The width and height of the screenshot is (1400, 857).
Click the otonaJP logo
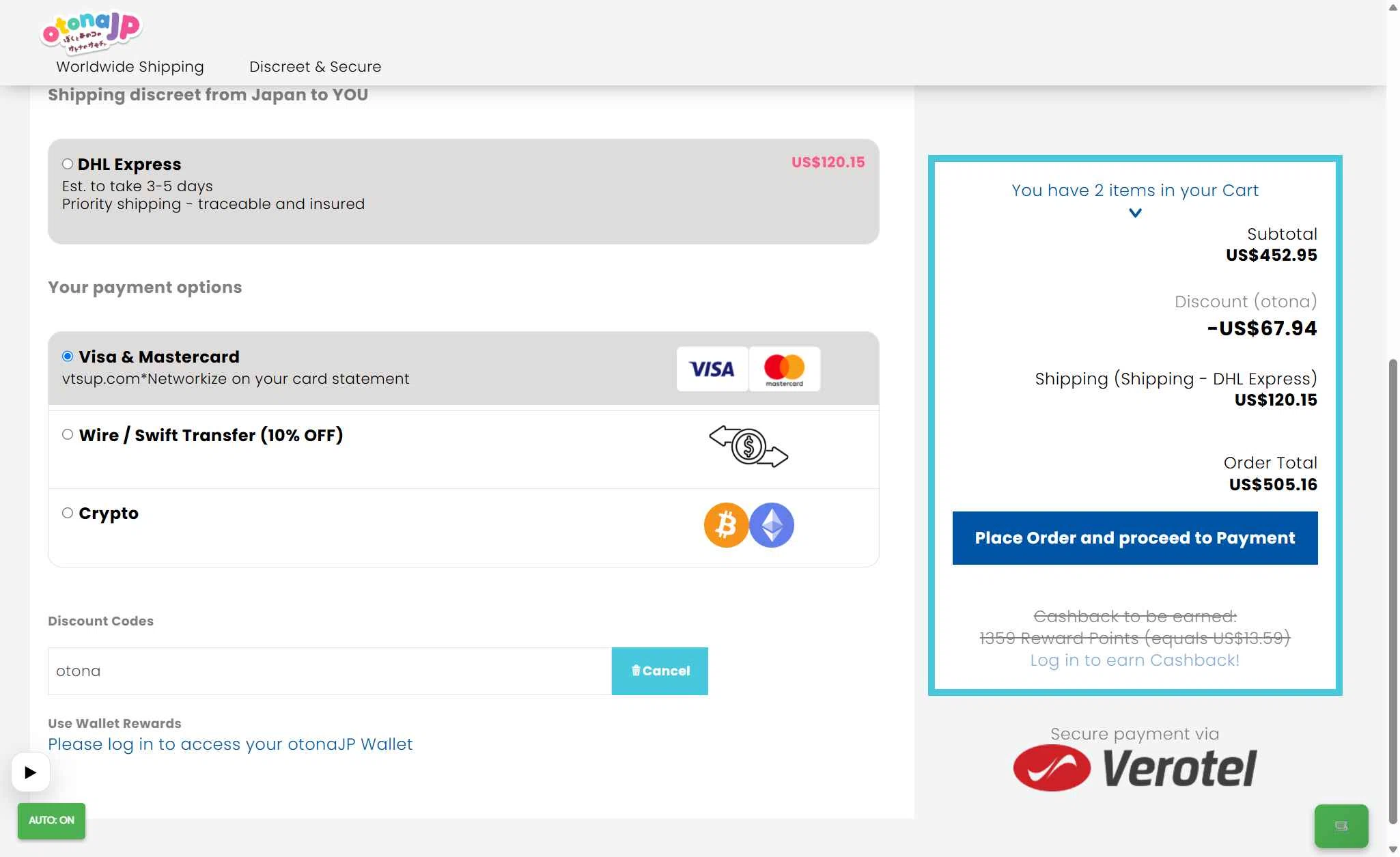click(x=92, y=31)
